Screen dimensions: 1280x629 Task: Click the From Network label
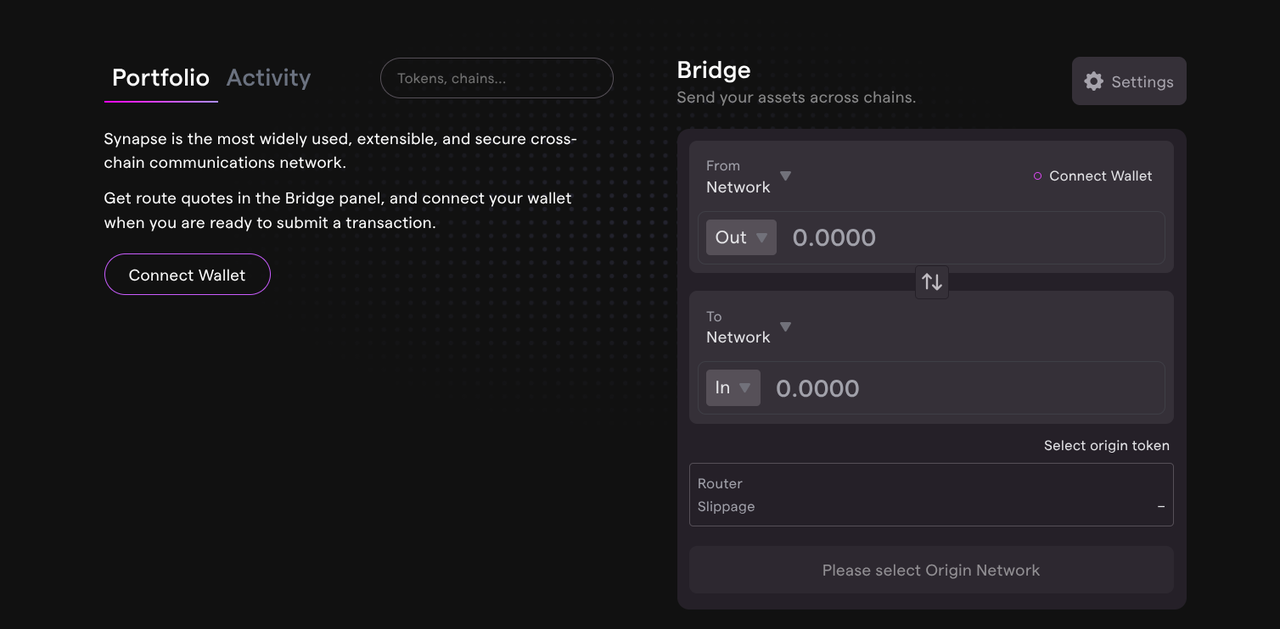pos(738,187)
